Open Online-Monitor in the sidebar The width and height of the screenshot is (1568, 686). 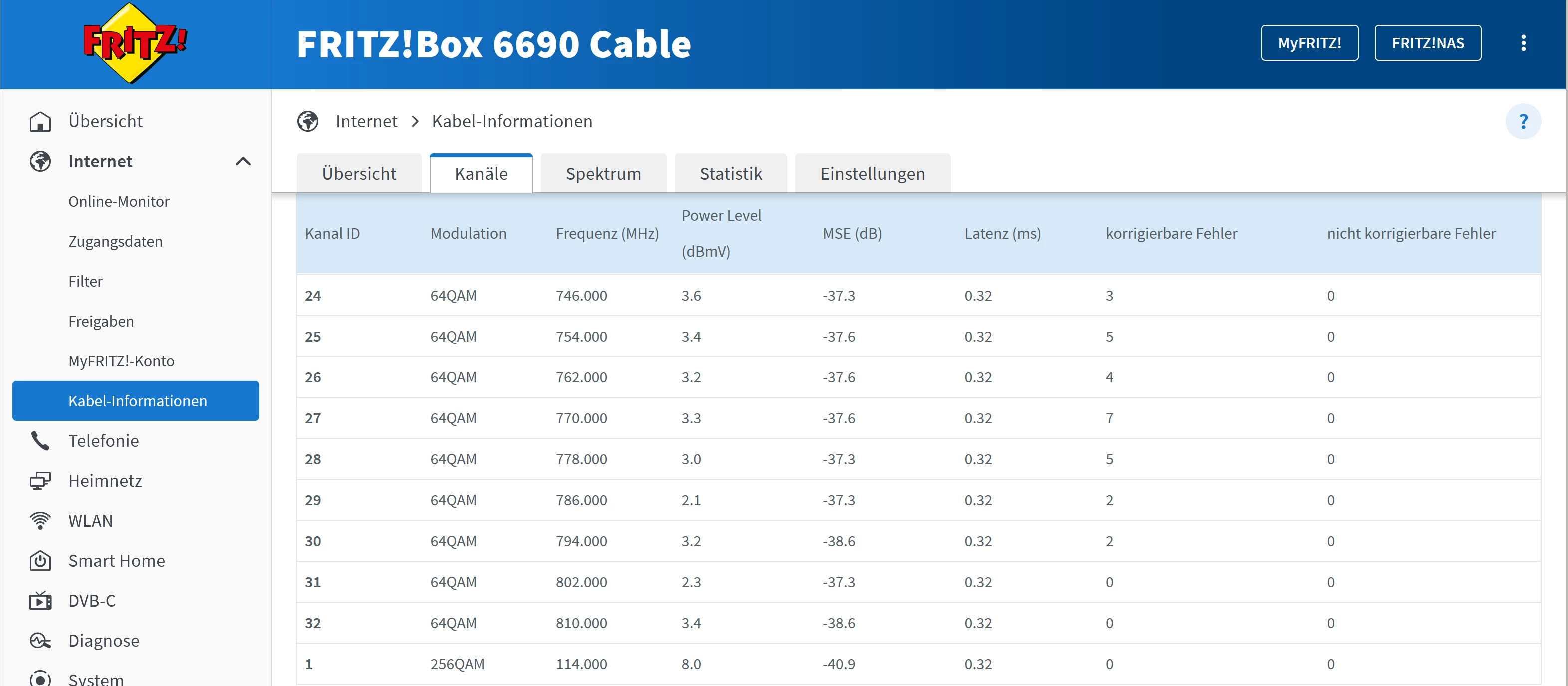[119, 202]
